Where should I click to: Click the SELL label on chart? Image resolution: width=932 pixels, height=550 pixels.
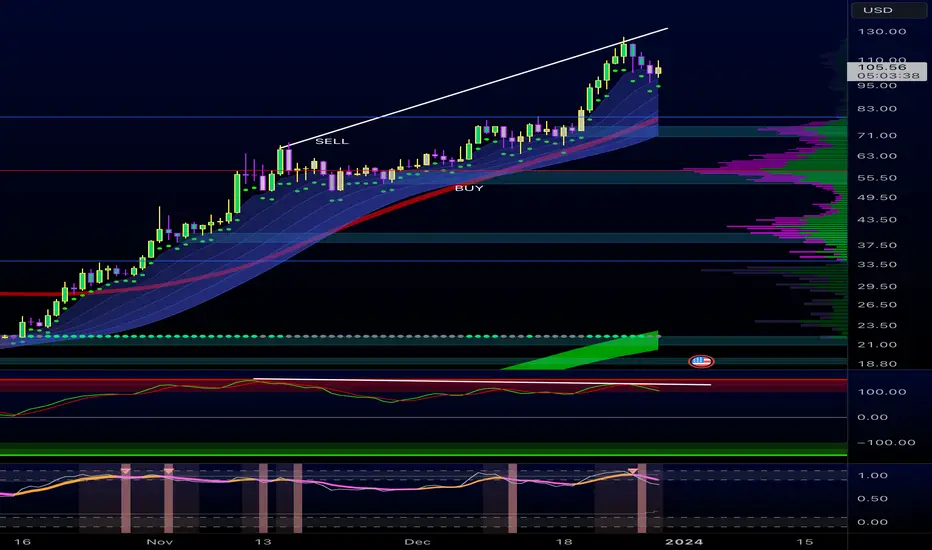click(332, 142)
